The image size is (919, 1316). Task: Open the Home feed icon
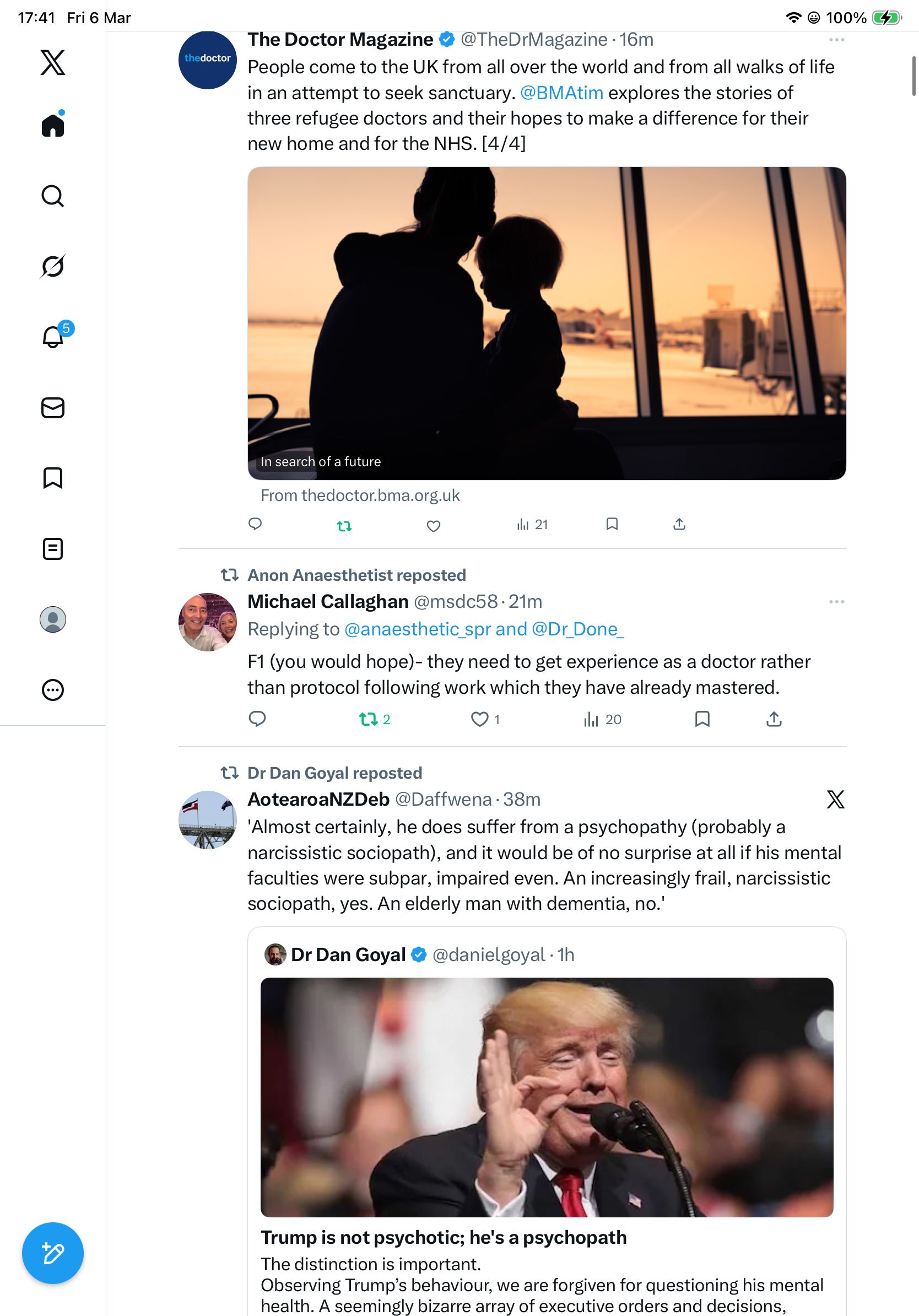point(53,125)
